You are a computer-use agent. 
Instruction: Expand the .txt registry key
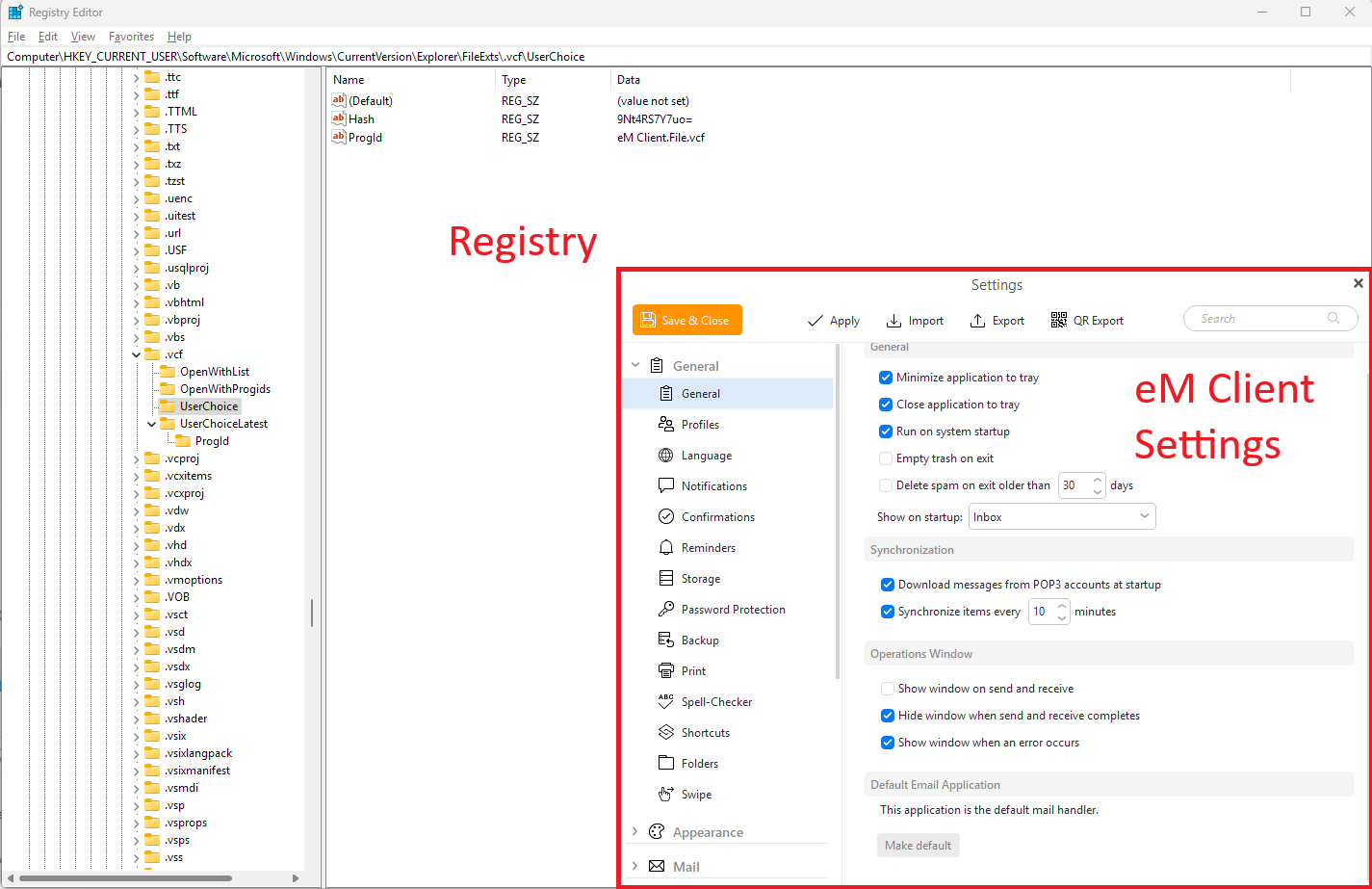click(x=136, y=146)
